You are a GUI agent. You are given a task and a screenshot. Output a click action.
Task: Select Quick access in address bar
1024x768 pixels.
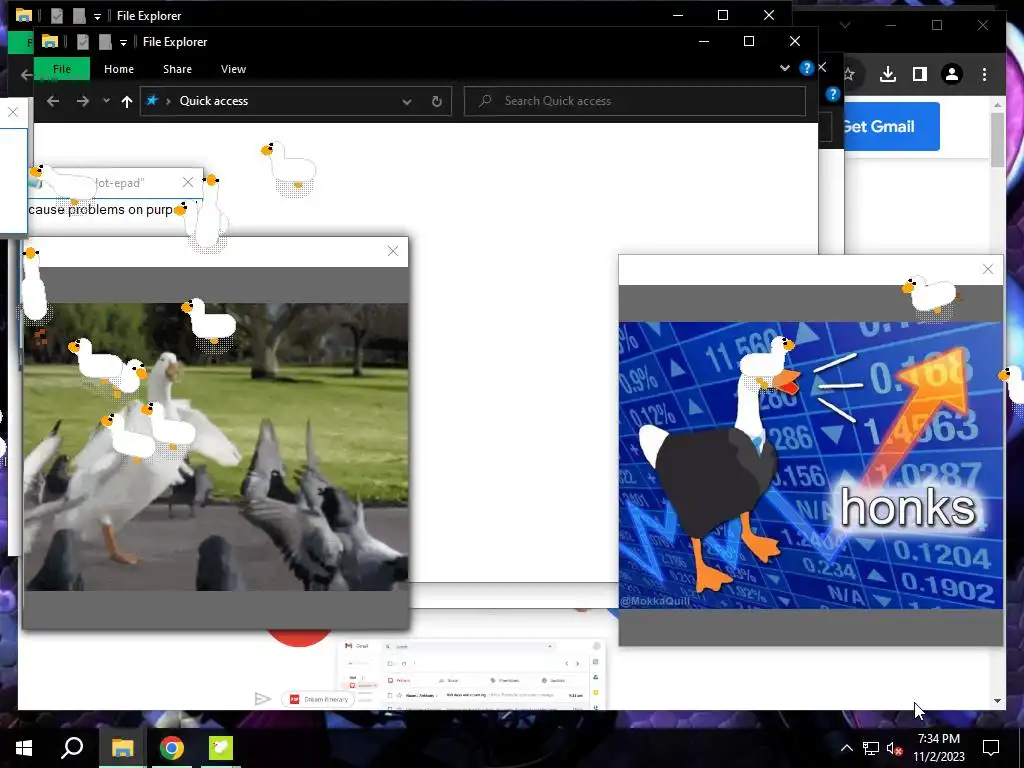tap(214, 101)
